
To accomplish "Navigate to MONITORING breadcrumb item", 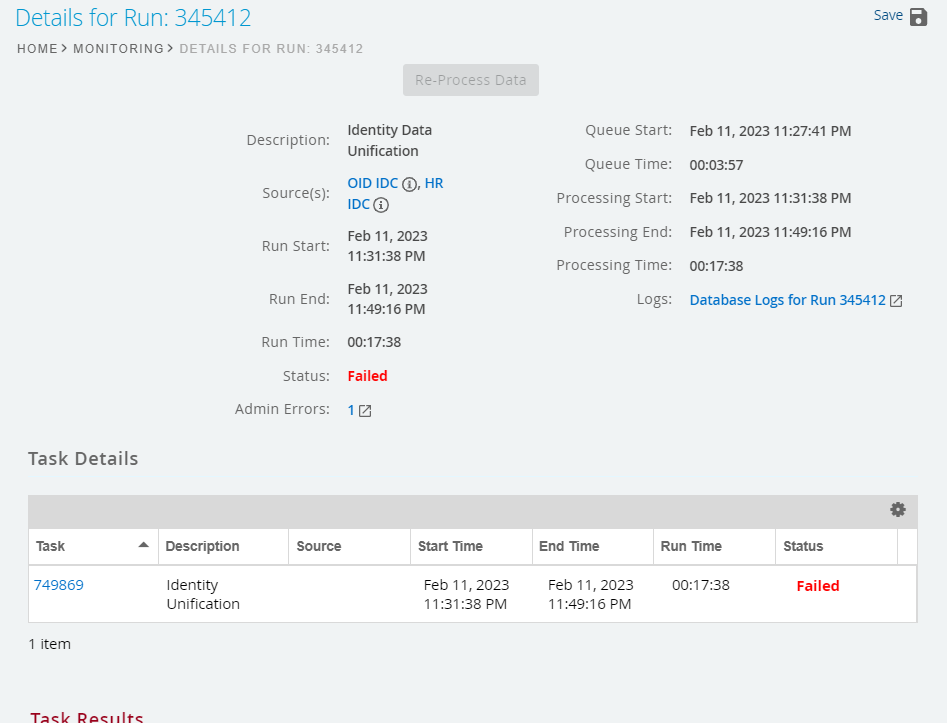I will tap(118, 48).
